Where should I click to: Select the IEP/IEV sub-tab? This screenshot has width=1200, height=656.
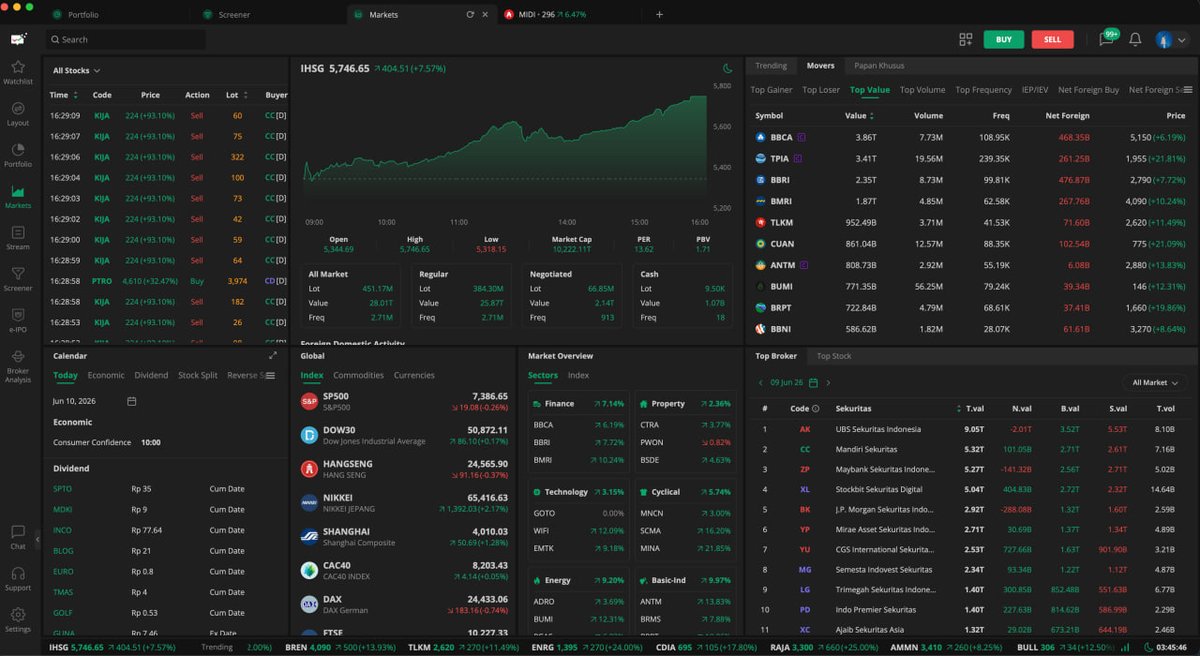[1035, 90]
